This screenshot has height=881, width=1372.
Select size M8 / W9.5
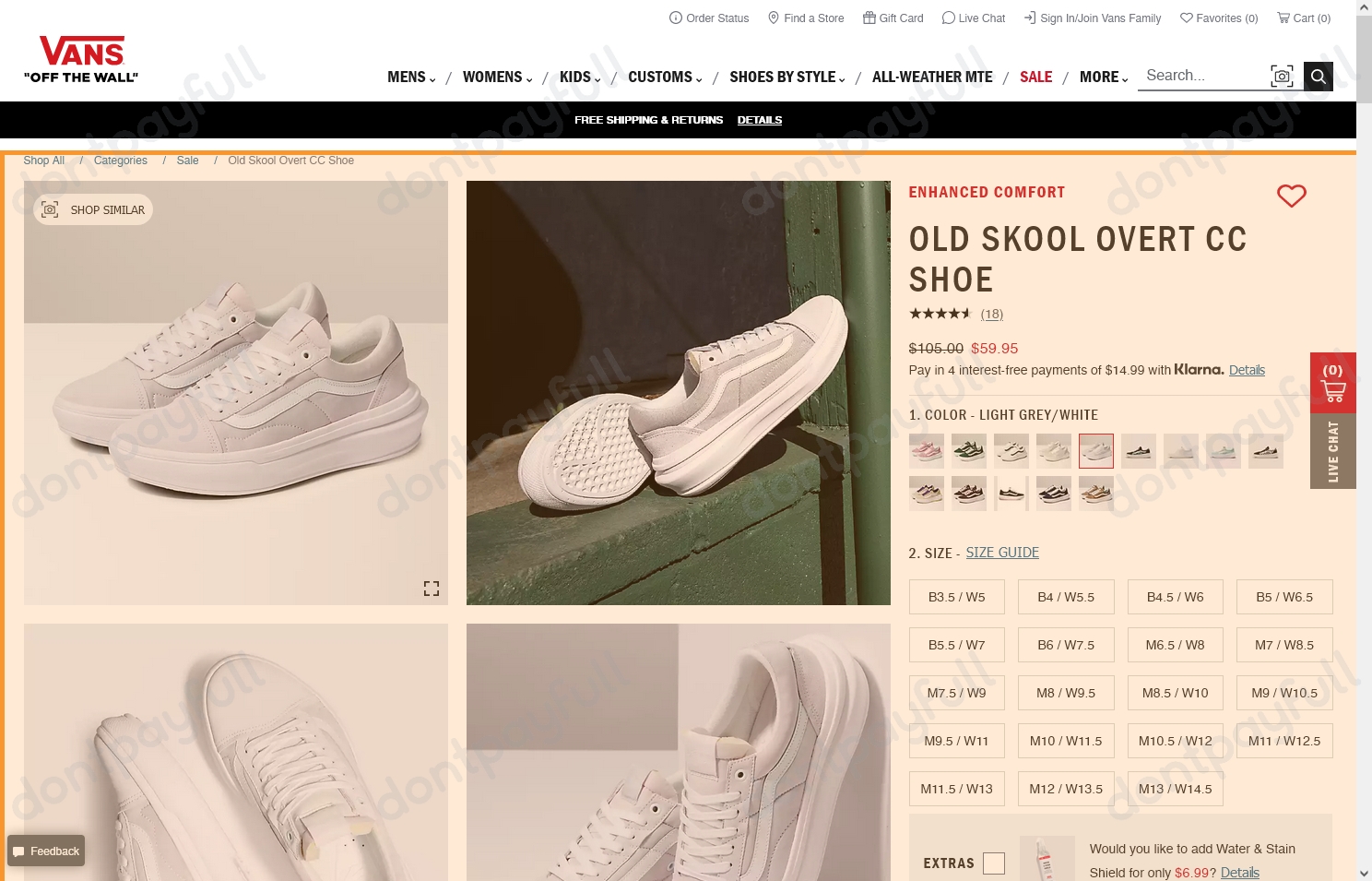click(x=1066, y=693)
